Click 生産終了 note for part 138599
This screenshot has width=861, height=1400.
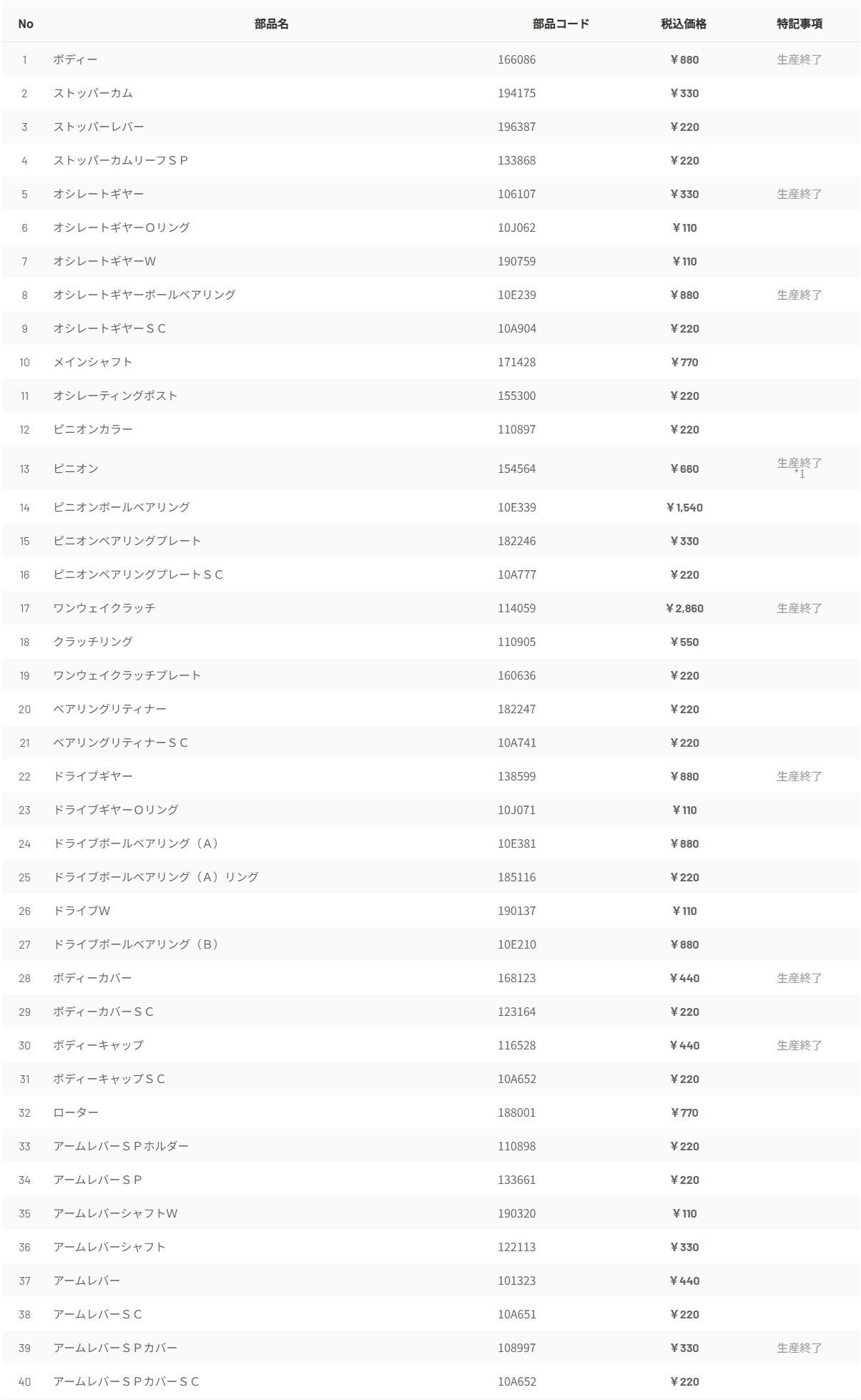coord(799,776)
